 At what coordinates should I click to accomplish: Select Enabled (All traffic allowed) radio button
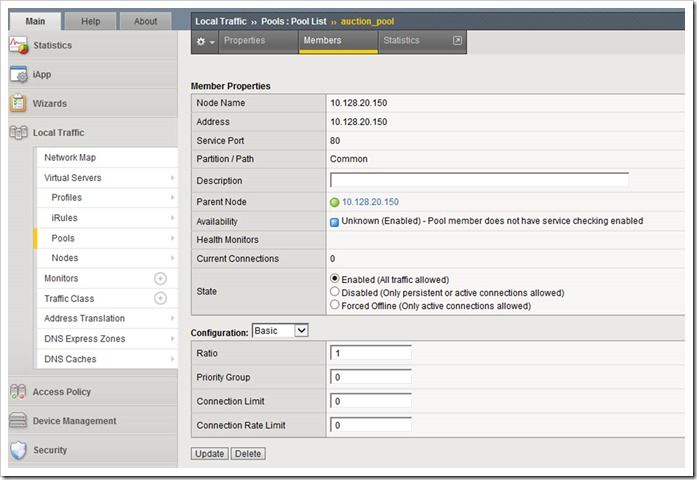pyautogui.click(x=335, y=279)
